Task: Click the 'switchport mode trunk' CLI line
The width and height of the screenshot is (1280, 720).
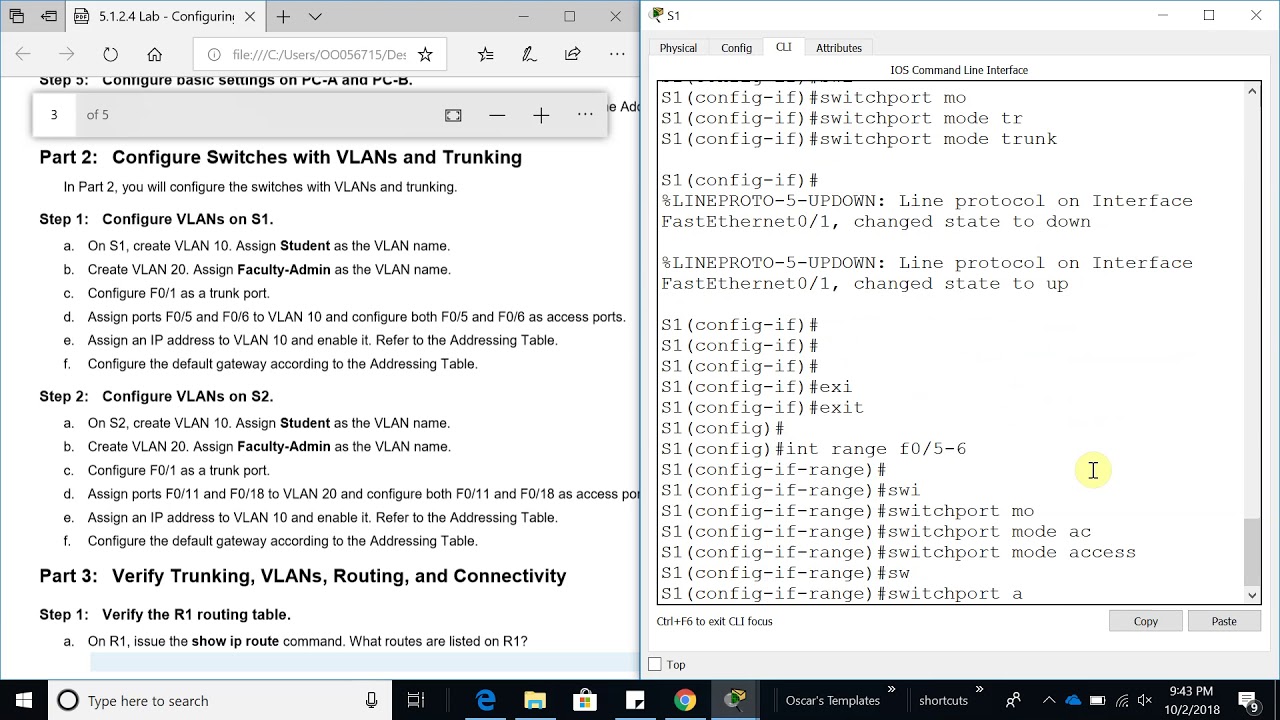Action: point(859,139)
